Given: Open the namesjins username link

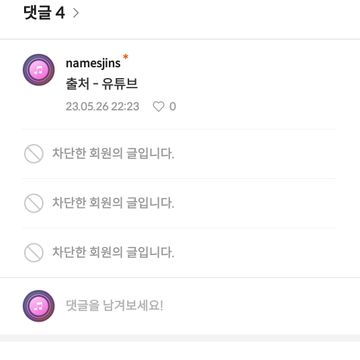Looking at the screenshot, I should pos(93,63).
